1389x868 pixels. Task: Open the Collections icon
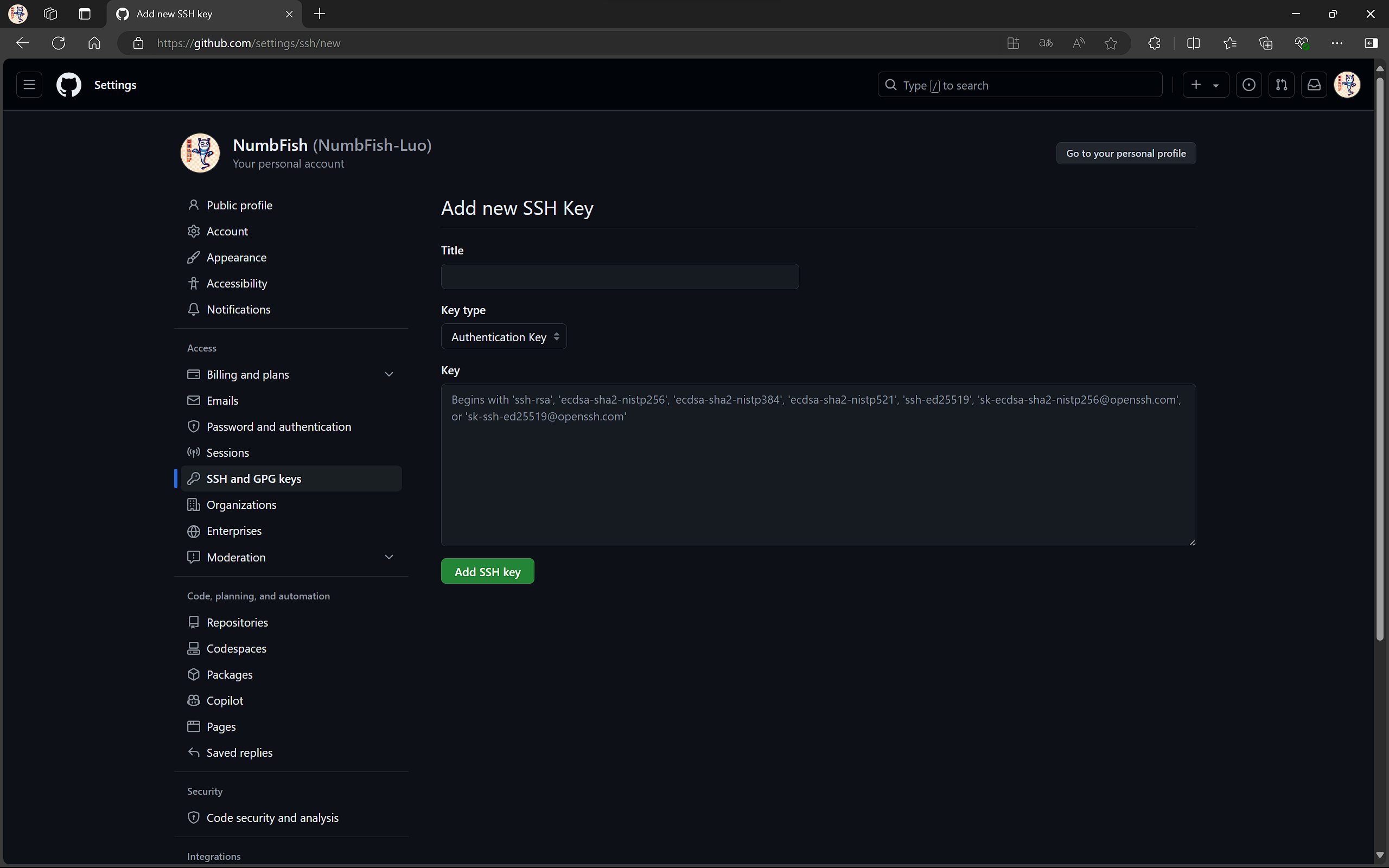pos(1266,43)
